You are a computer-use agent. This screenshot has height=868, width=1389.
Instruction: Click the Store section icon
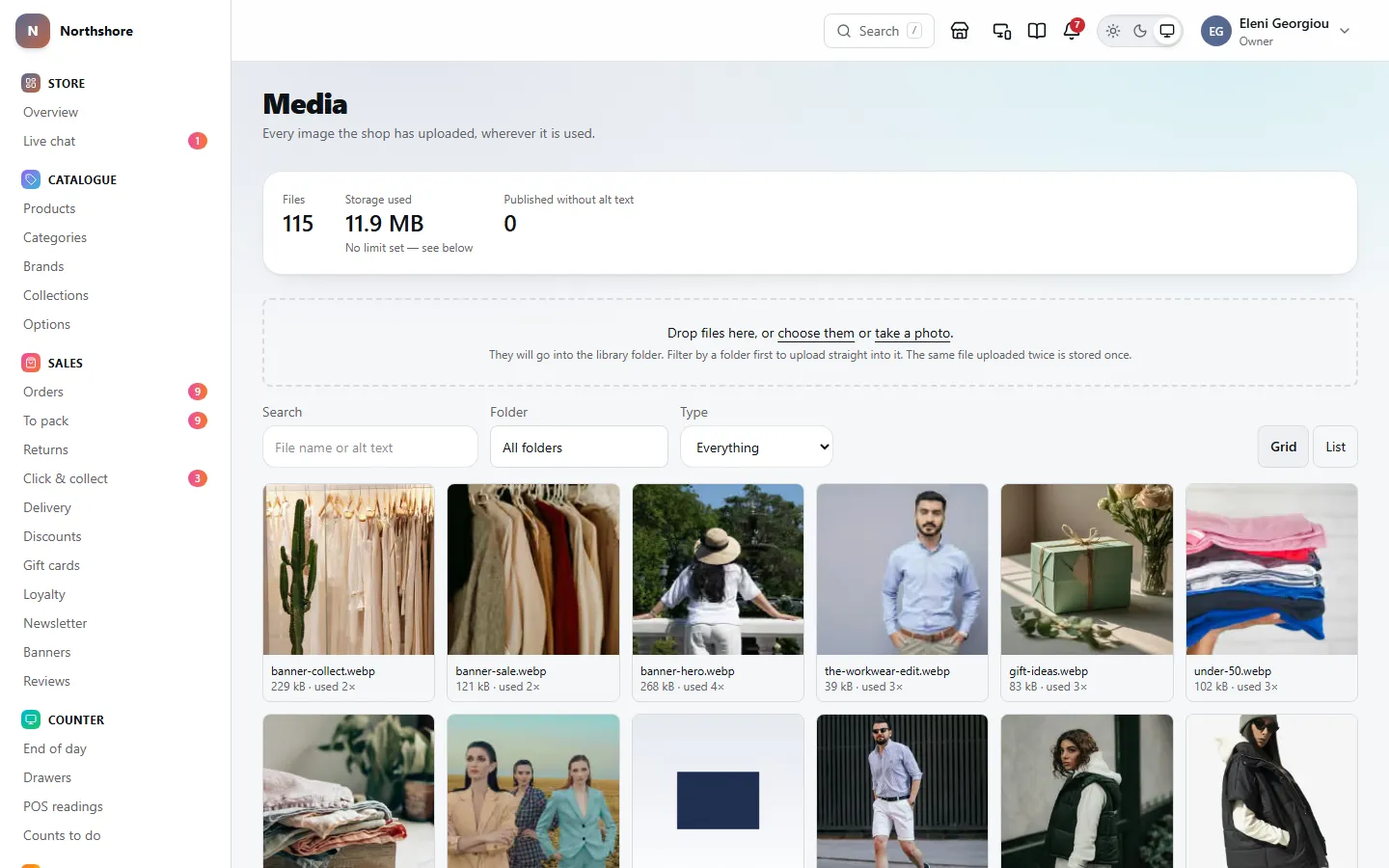pos(31,83)
